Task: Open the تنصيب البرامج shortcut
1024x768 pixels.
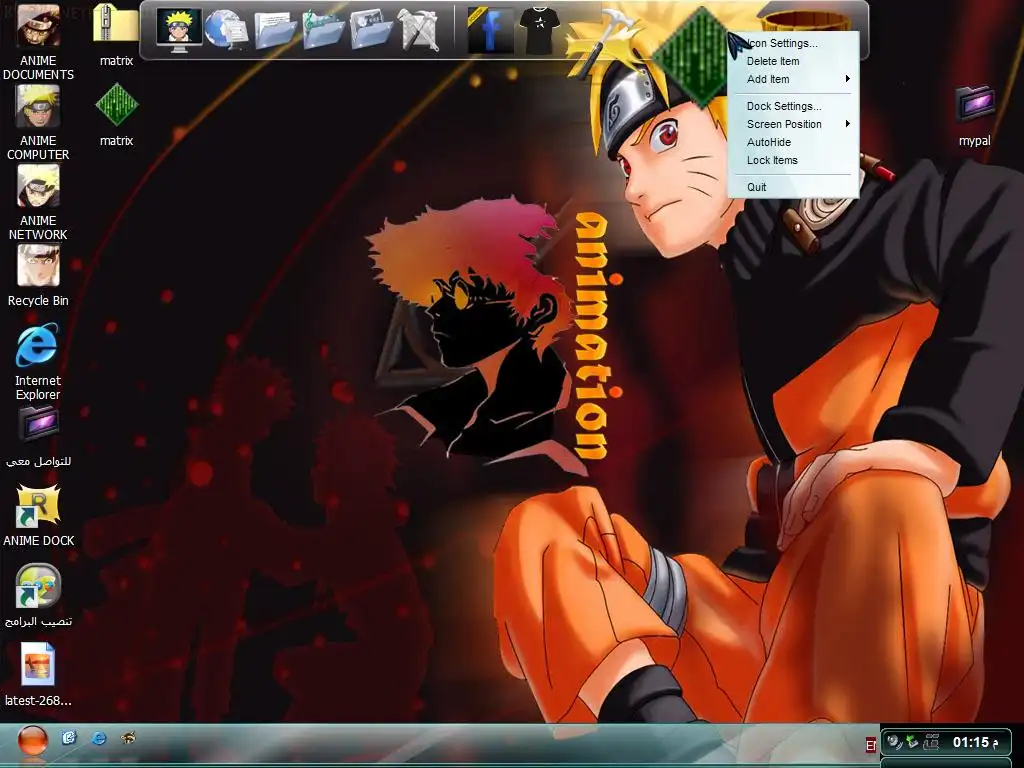Action: click(x=38, y=596)
